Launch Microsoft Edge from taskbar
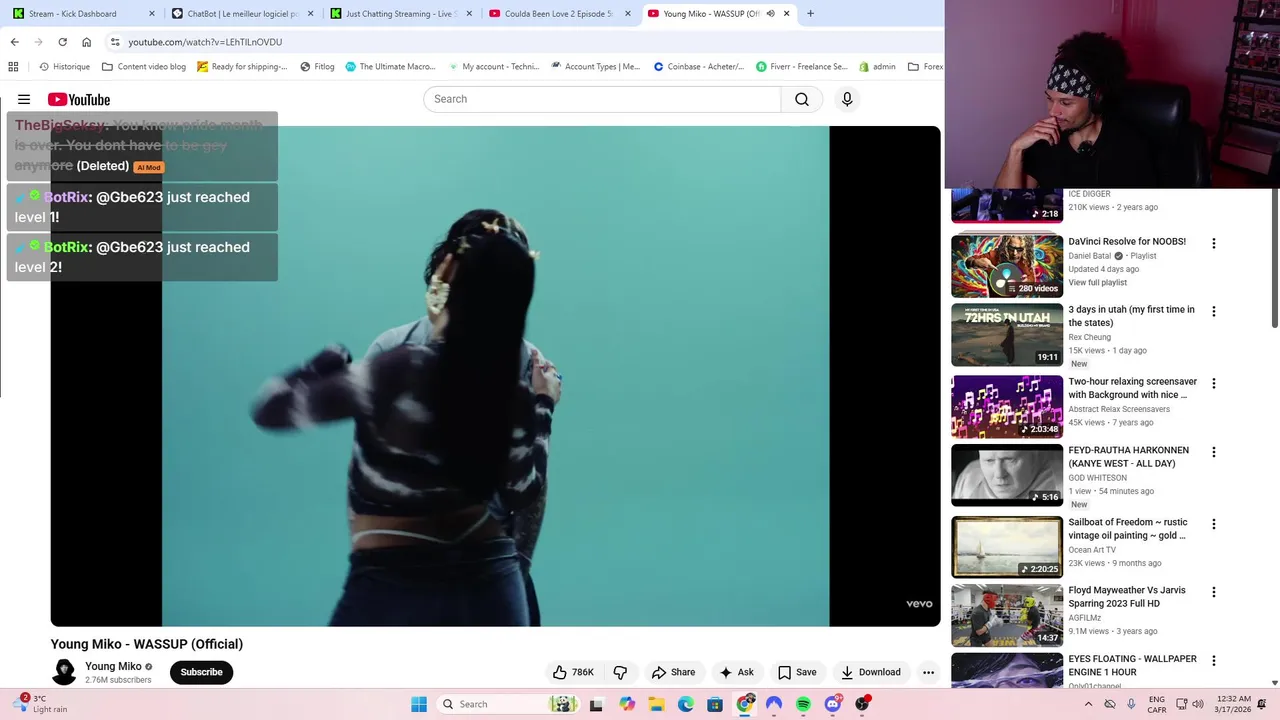This screenshot has height=720, width=1280. coord(685,704)
